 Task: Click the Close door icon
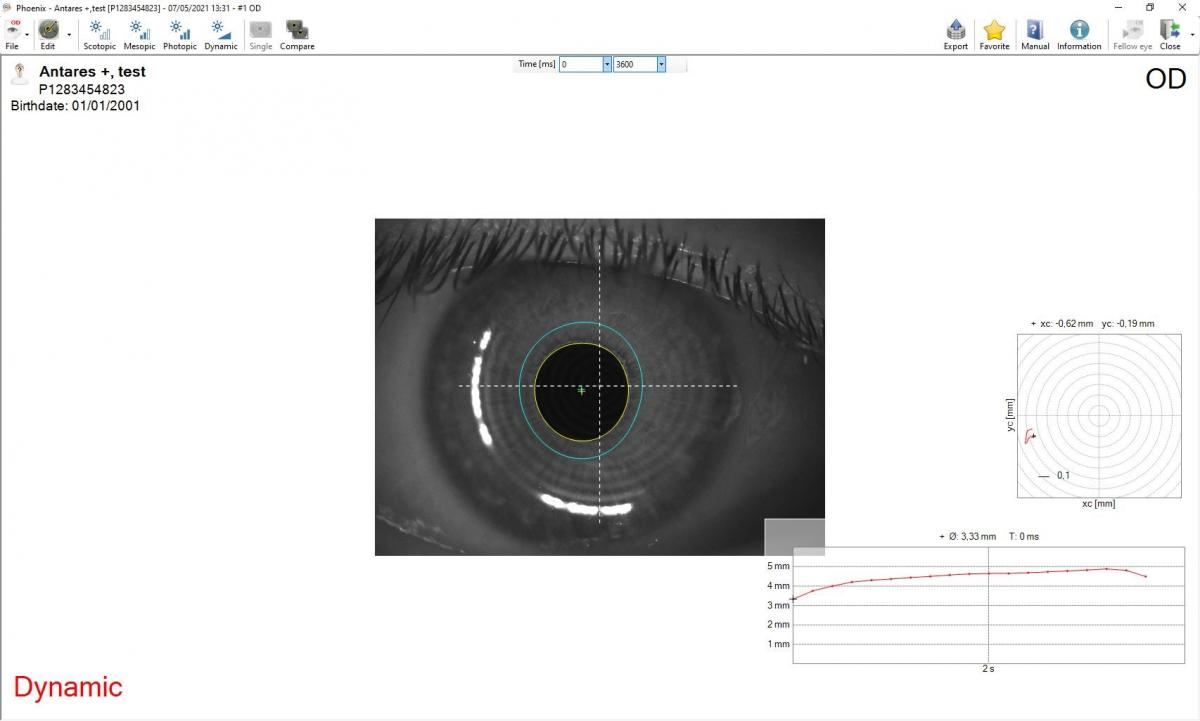[x=1170, y=35]
